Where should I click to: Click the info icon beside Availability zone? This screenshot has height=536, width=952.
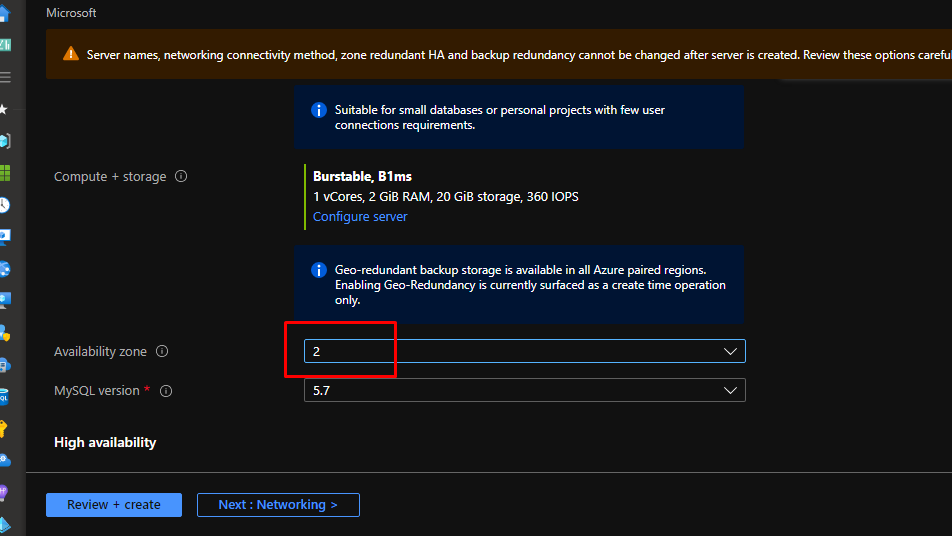point(162,352)
